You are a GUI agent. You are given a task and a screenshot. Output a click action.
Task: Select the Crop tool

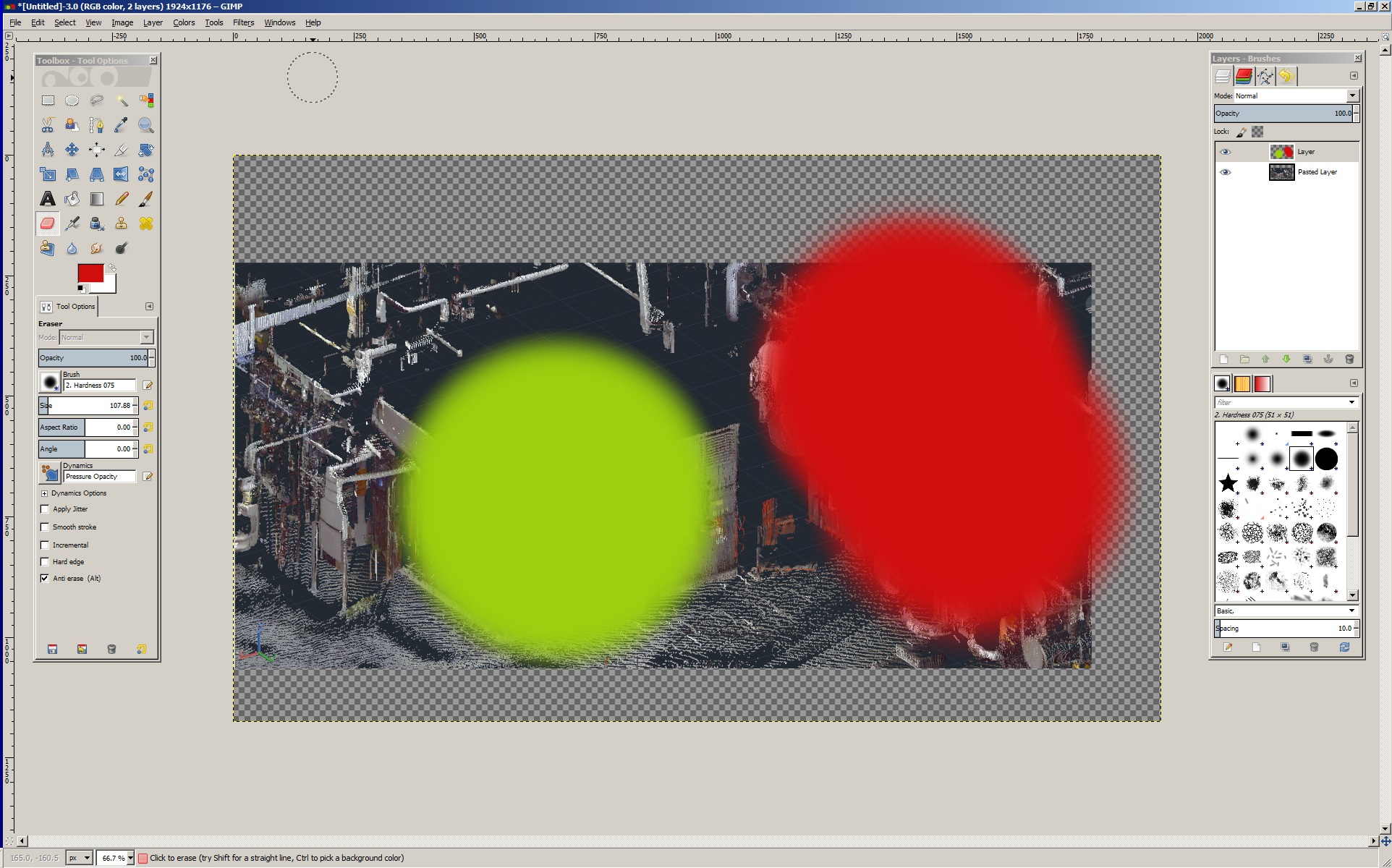click(x=122, y=150)
